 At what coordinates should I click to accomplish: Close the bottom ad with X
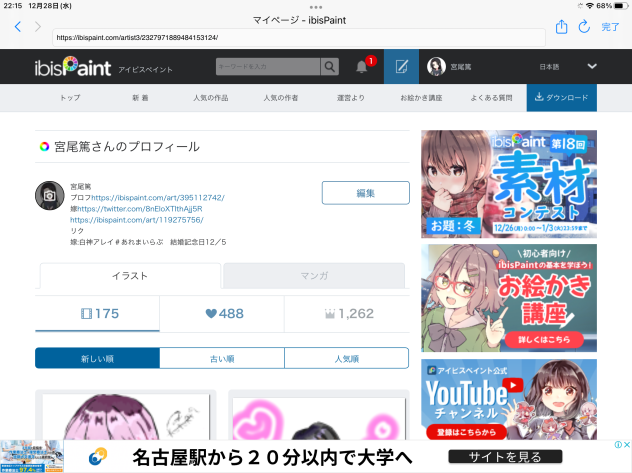[x=627, y=444]
